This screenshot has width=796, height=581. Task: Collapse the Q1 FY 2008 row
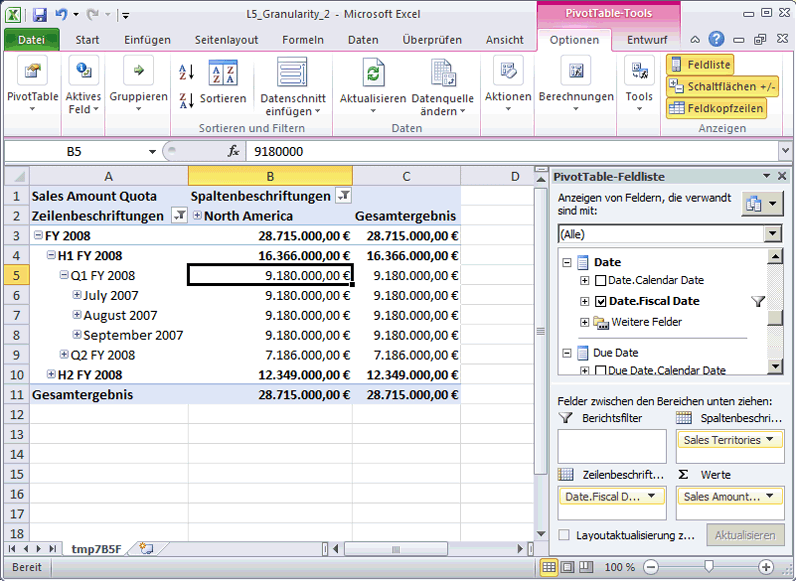(x=63, y=275)
